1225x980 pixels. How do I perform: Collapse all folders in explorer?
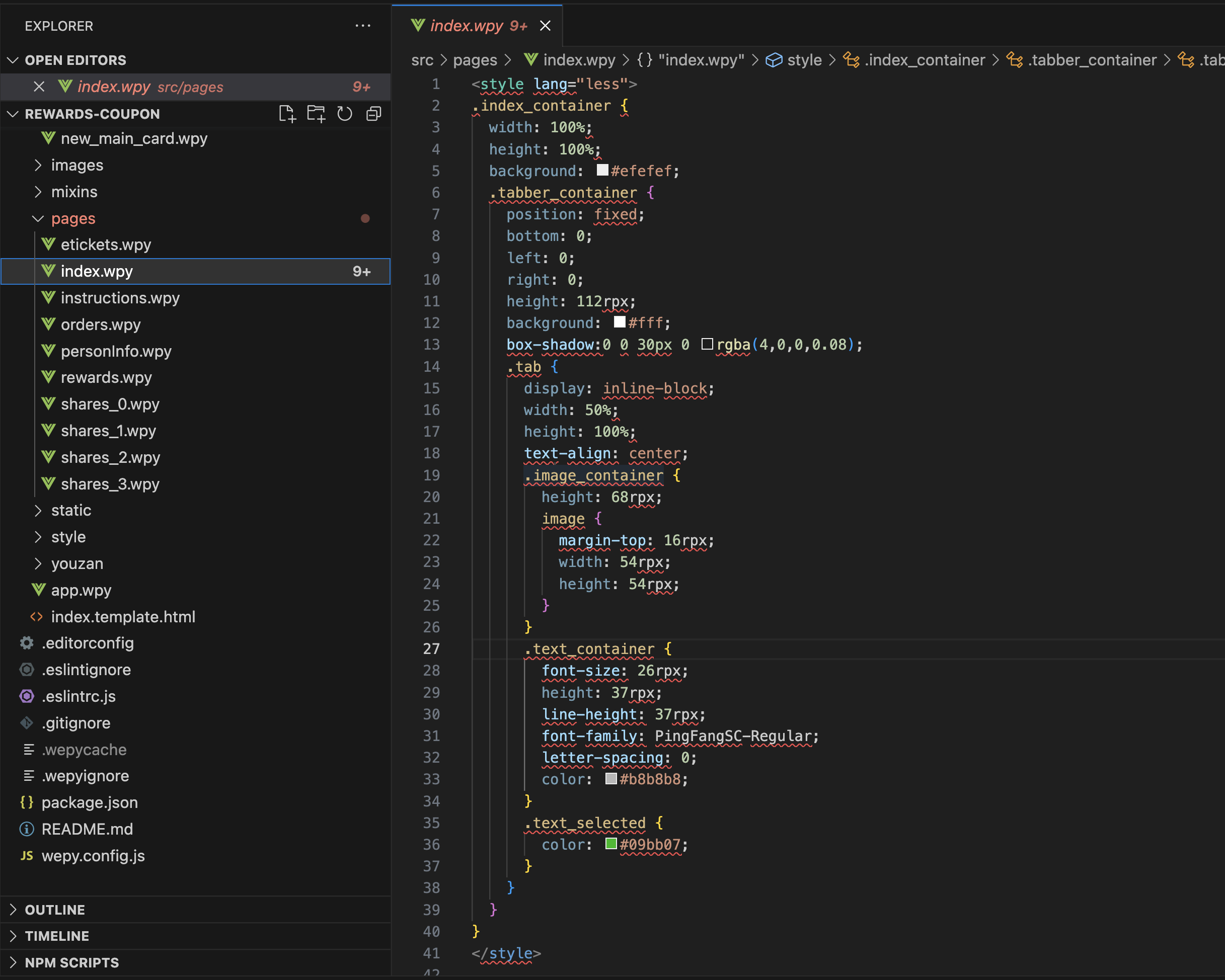click(x=373, y=114)
